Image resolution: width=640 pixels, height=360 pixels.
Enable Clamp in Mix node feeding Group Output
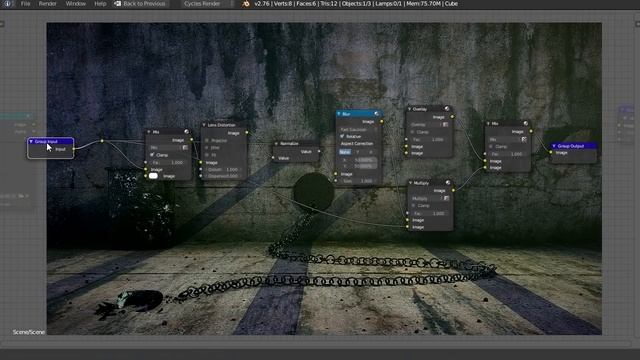point(491,147)
